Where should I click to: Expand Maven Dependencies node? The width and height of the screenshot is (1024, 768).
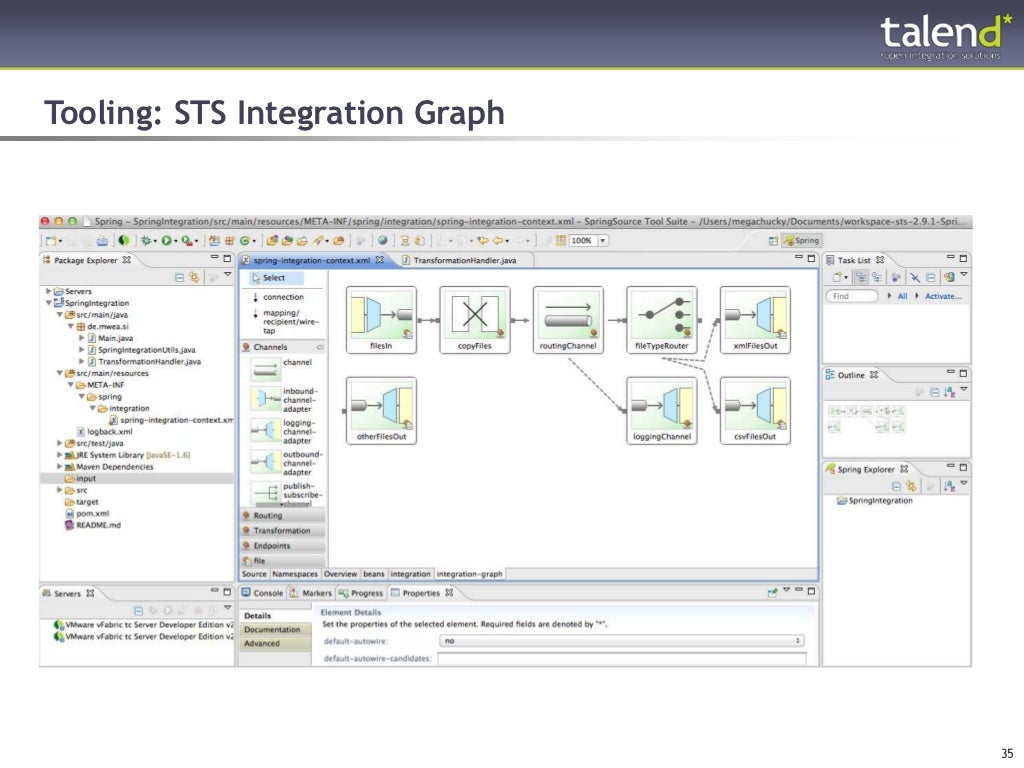click(59, 467)
